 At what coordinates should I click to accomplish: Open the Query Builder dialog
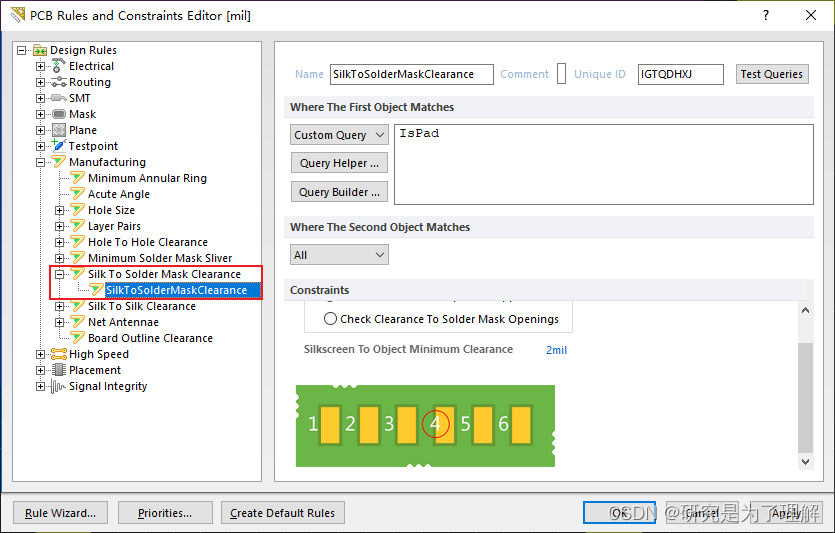click(339, 192)
